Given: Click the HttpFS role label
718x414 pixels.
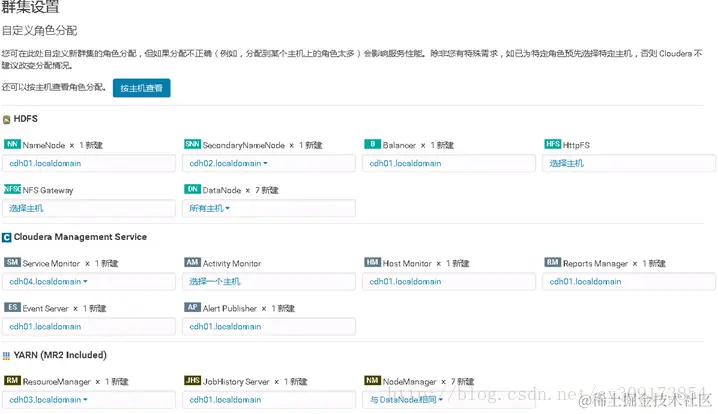Looking at the screenshot, I should [576, 145].
